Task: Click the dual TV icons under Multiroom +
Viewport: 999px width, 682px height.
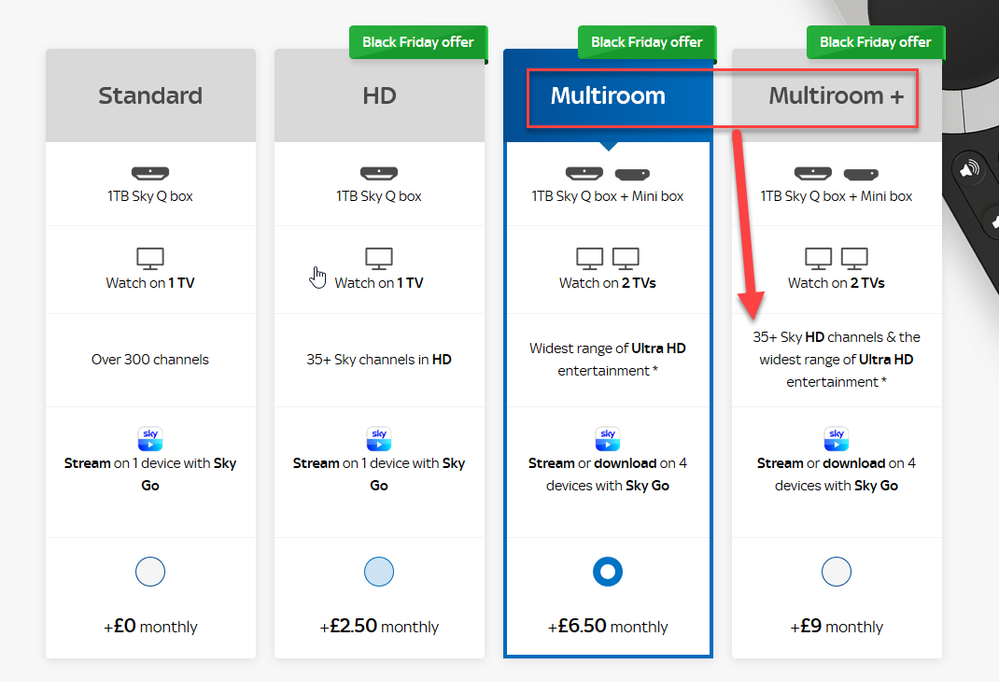Action: (x=836, y=258)
